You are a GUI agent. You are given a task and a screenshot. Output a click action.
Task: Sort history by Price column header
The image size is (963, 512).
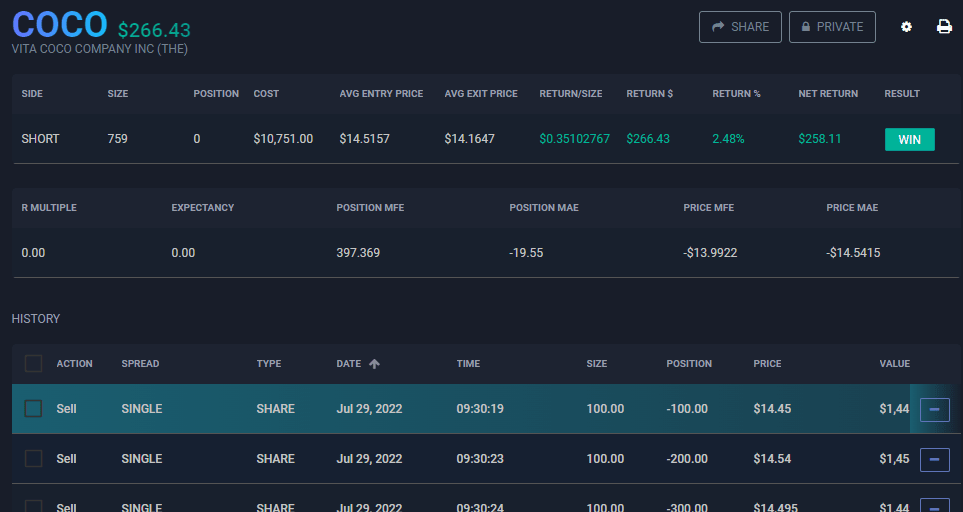coord(767,364)
